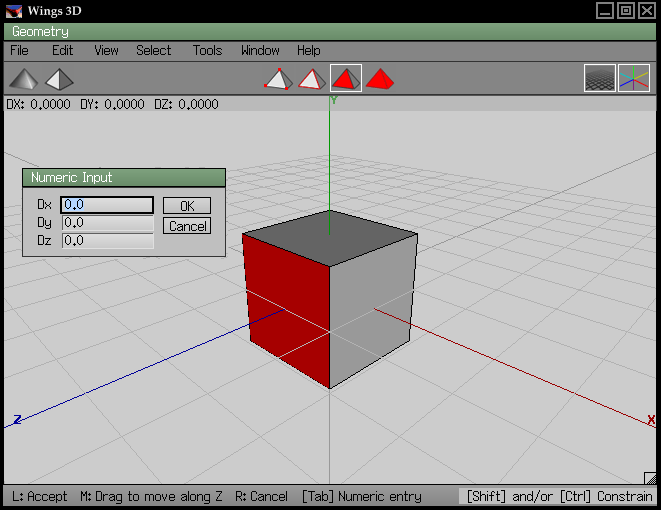Close the Wings 3D window

(x=647, y=11)
